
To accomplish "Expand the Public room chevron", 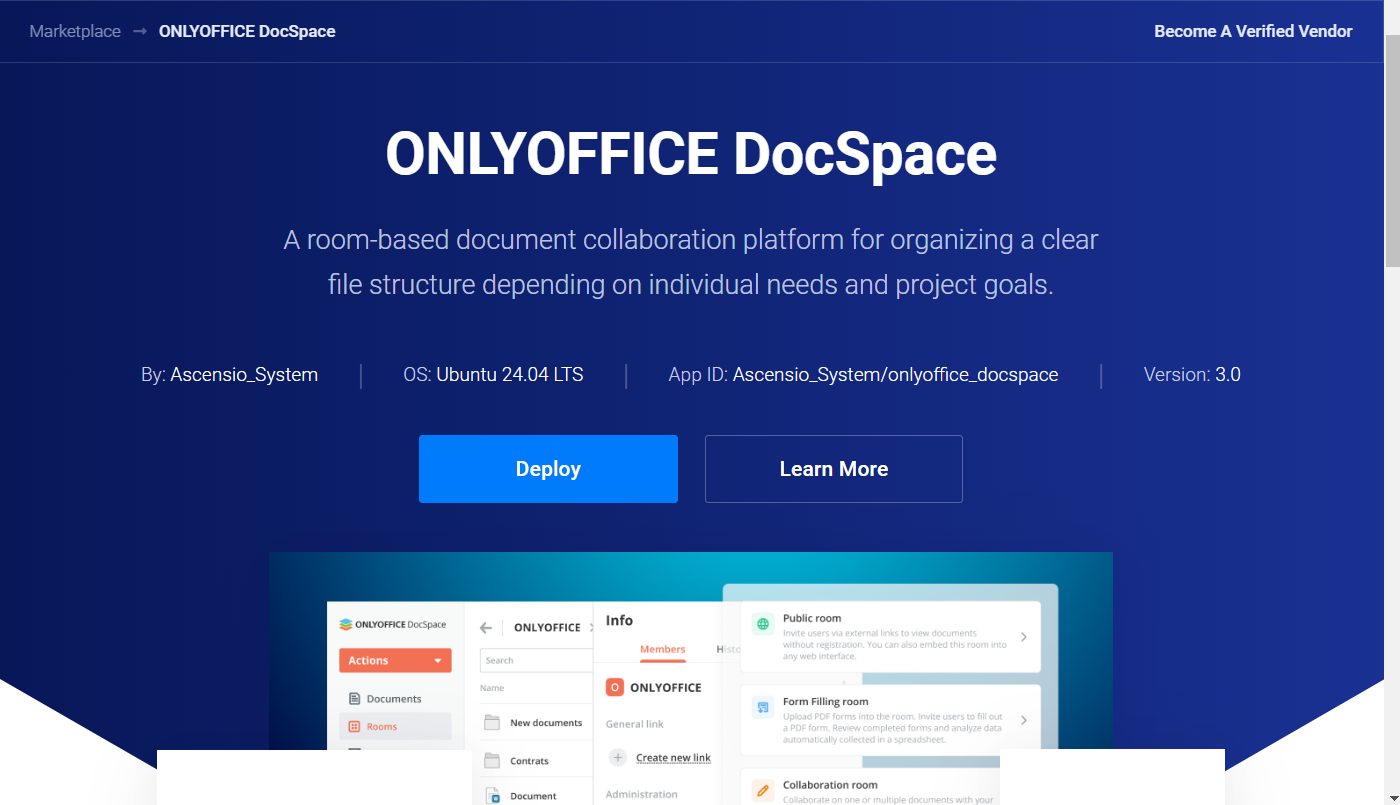I will pyautogui.click(x=1023, y=637).
